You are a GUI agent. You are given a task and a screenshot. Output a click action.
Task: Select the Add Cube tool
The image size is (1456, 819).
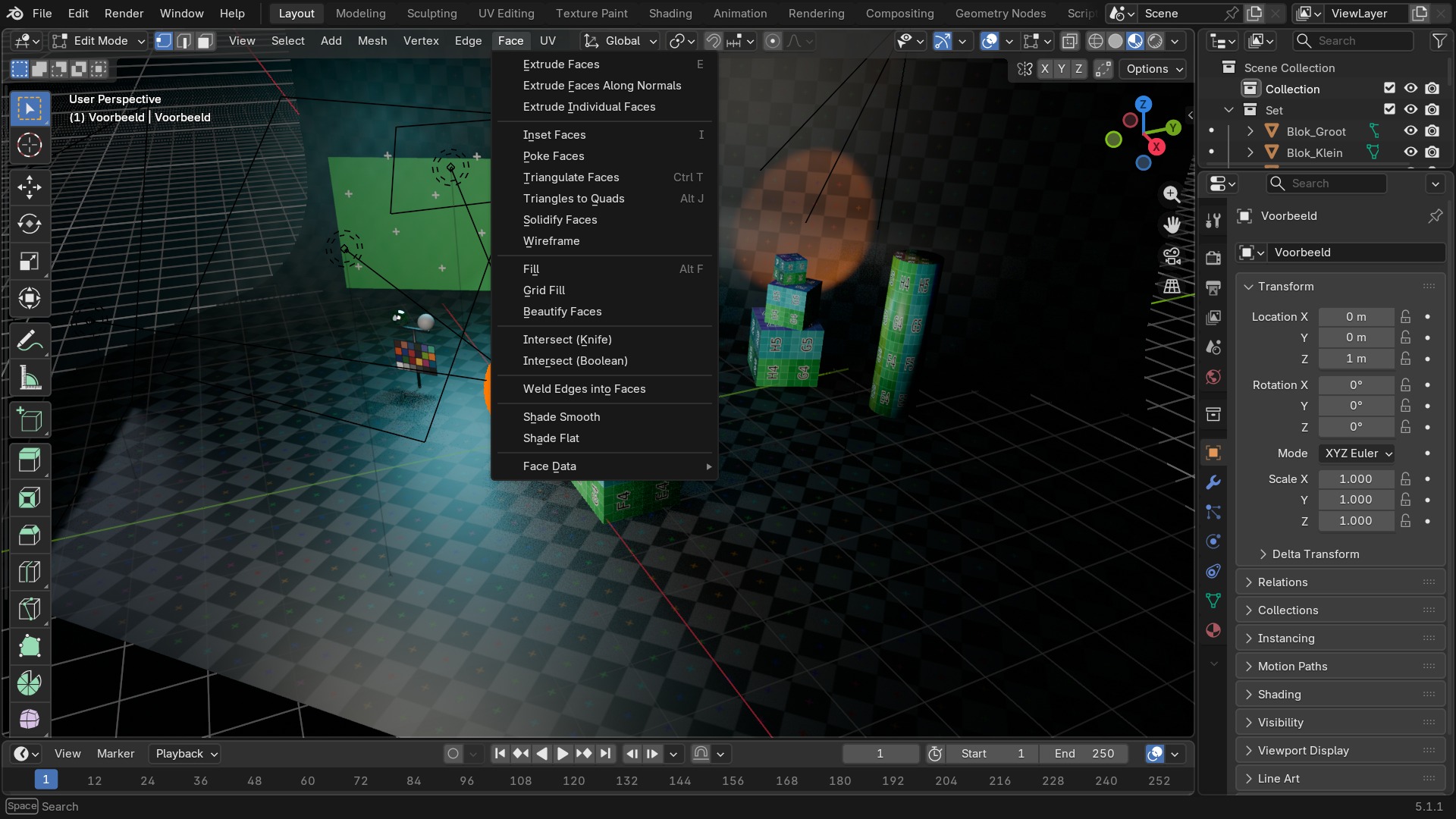(x=30, y=420)
